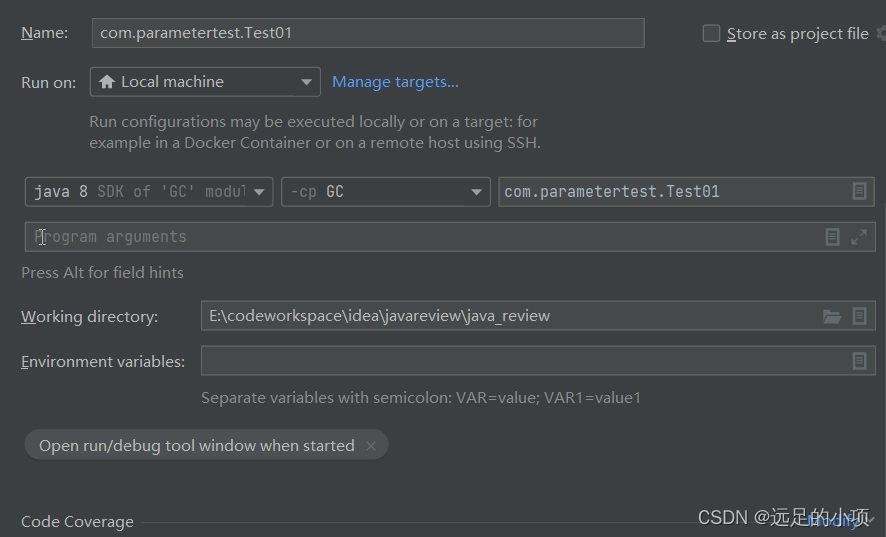Follow the Manage targets link
886x537 pixels.
(395, 82)
